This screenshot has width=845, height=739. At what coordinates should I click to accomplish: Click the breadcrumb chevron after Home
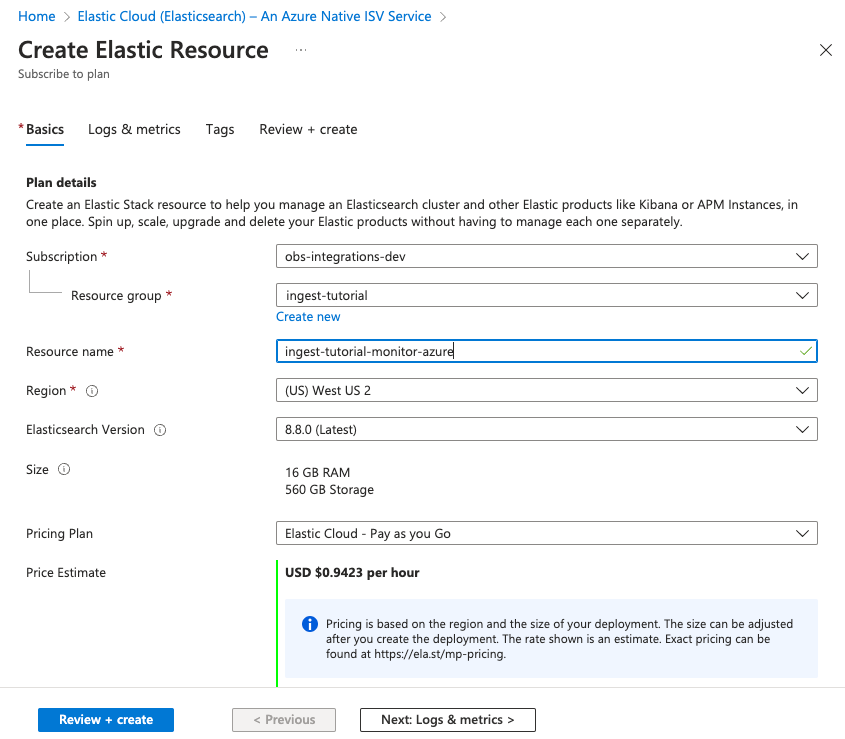coord(68,16)
